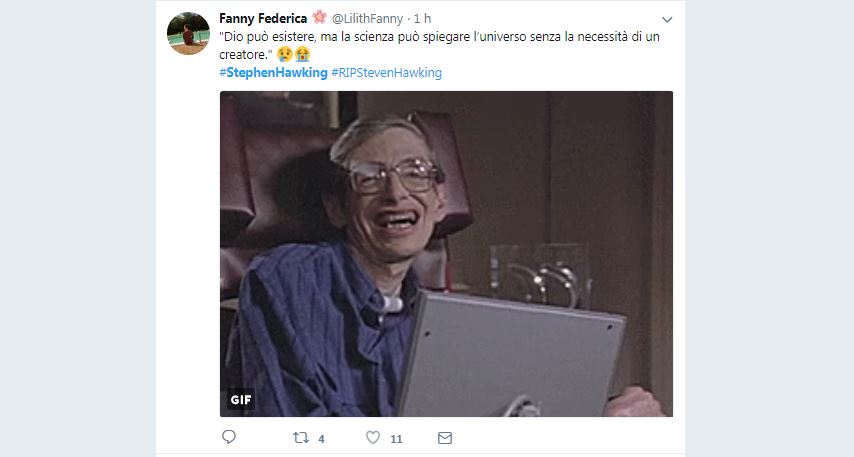Screen dimensions: 854x457
Task: Expand the tweet options chevron menu
Action: click(x=667, y=20)
